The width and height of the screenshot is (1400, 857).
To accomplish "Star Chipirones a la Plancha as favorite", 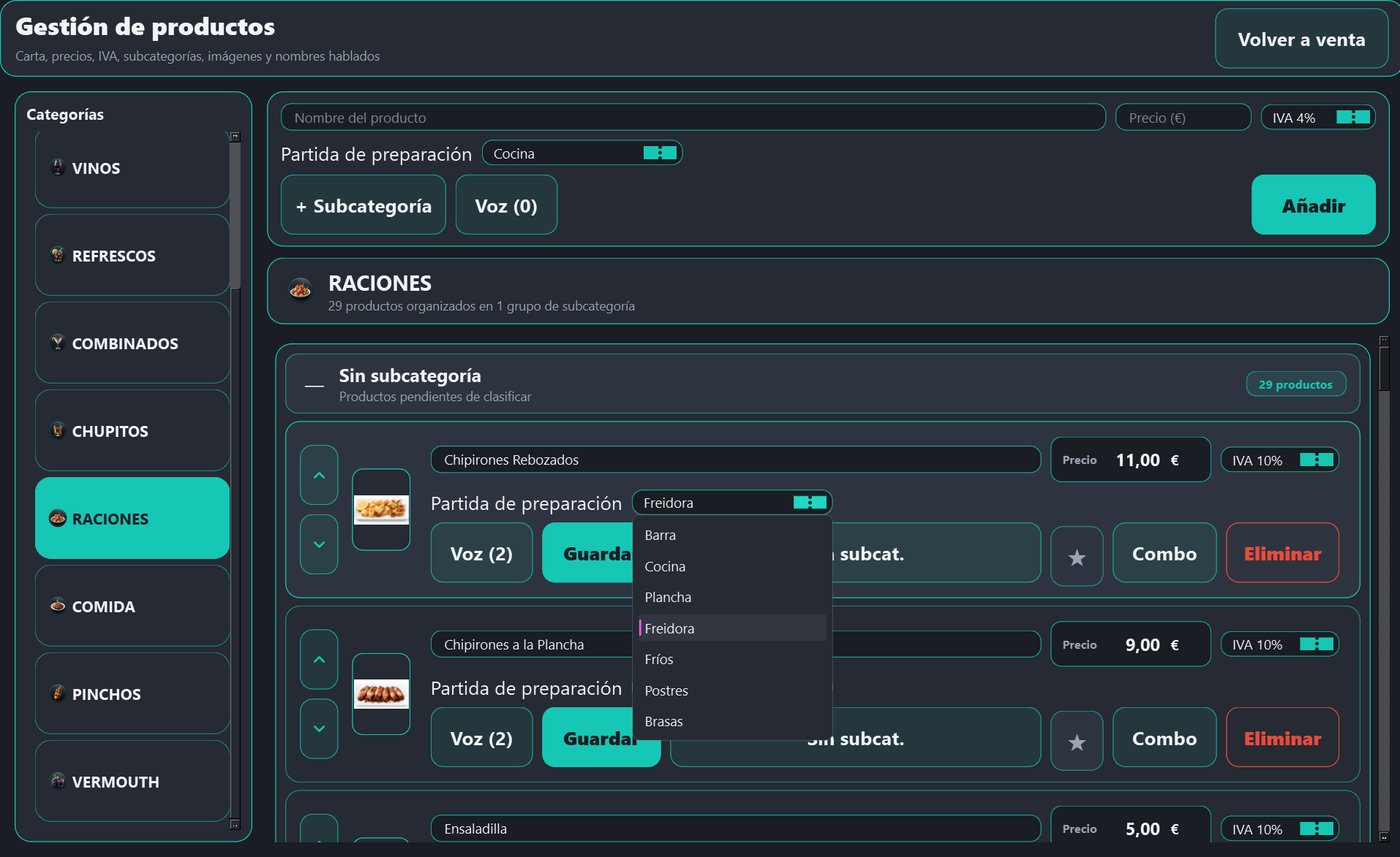I will pyautogui.click(x=1077, y=741).
